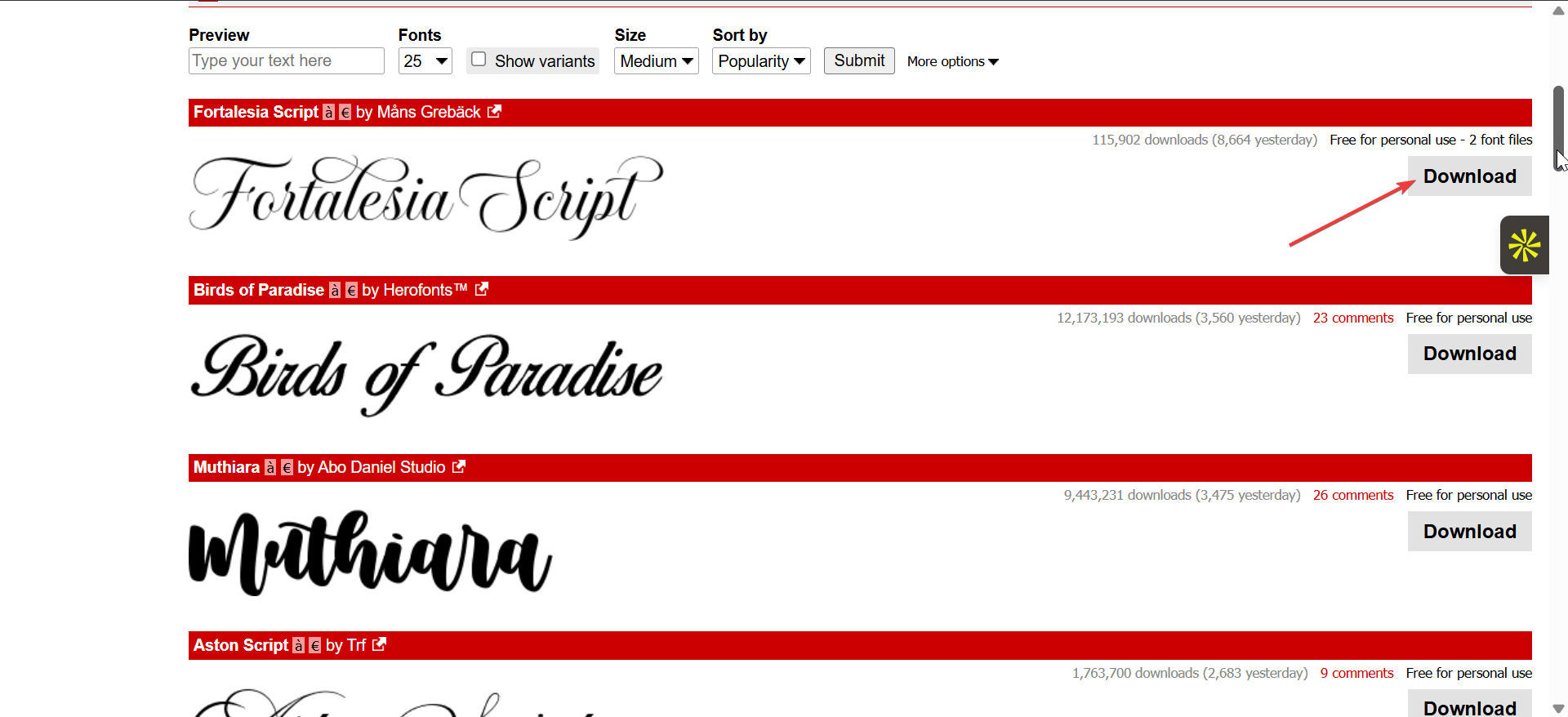
Task: Open Fortalesia Script font title link
Action: (256, 113)
